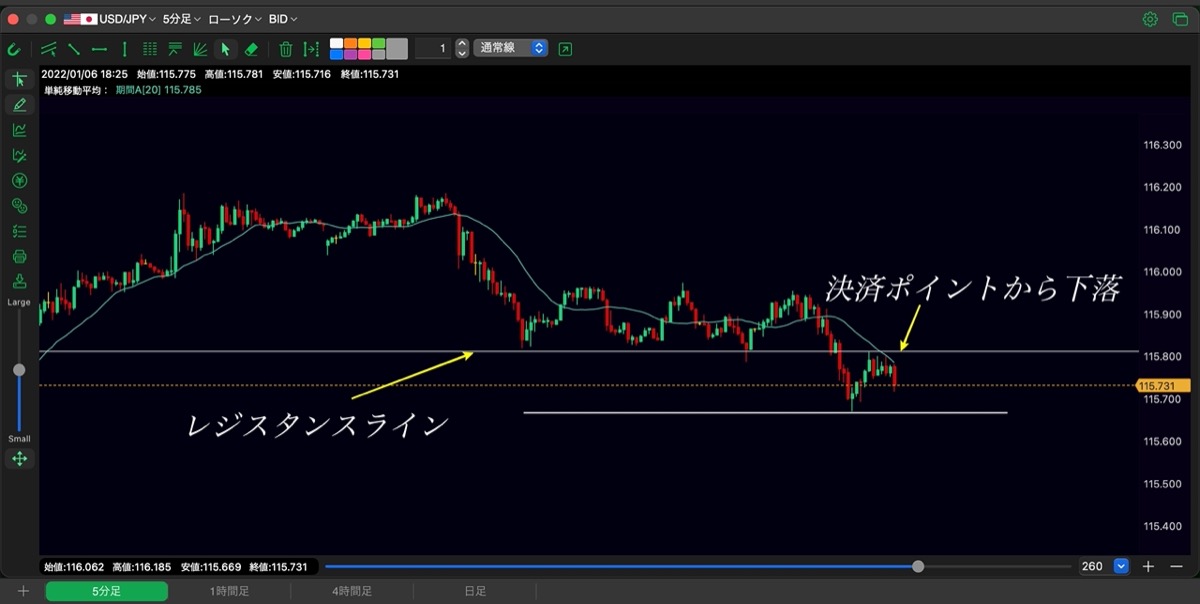Click the crosshair cursor icon in sidebar
The image size is (1200, 604).
coord(19,80)
